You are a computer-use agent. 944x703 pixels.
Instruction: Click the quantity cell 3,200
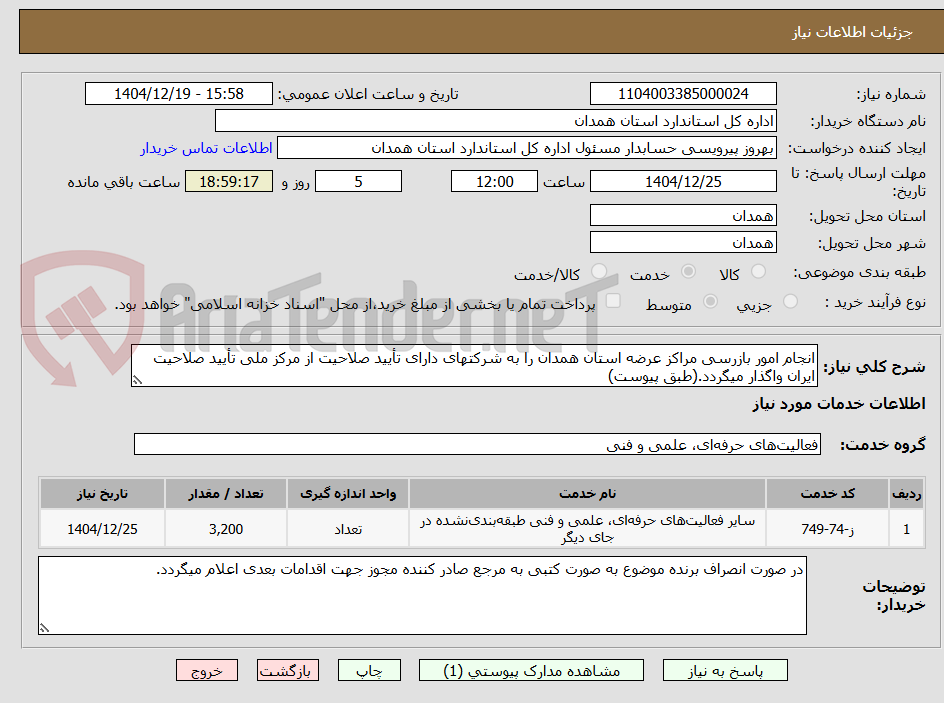tap(226, 529)
